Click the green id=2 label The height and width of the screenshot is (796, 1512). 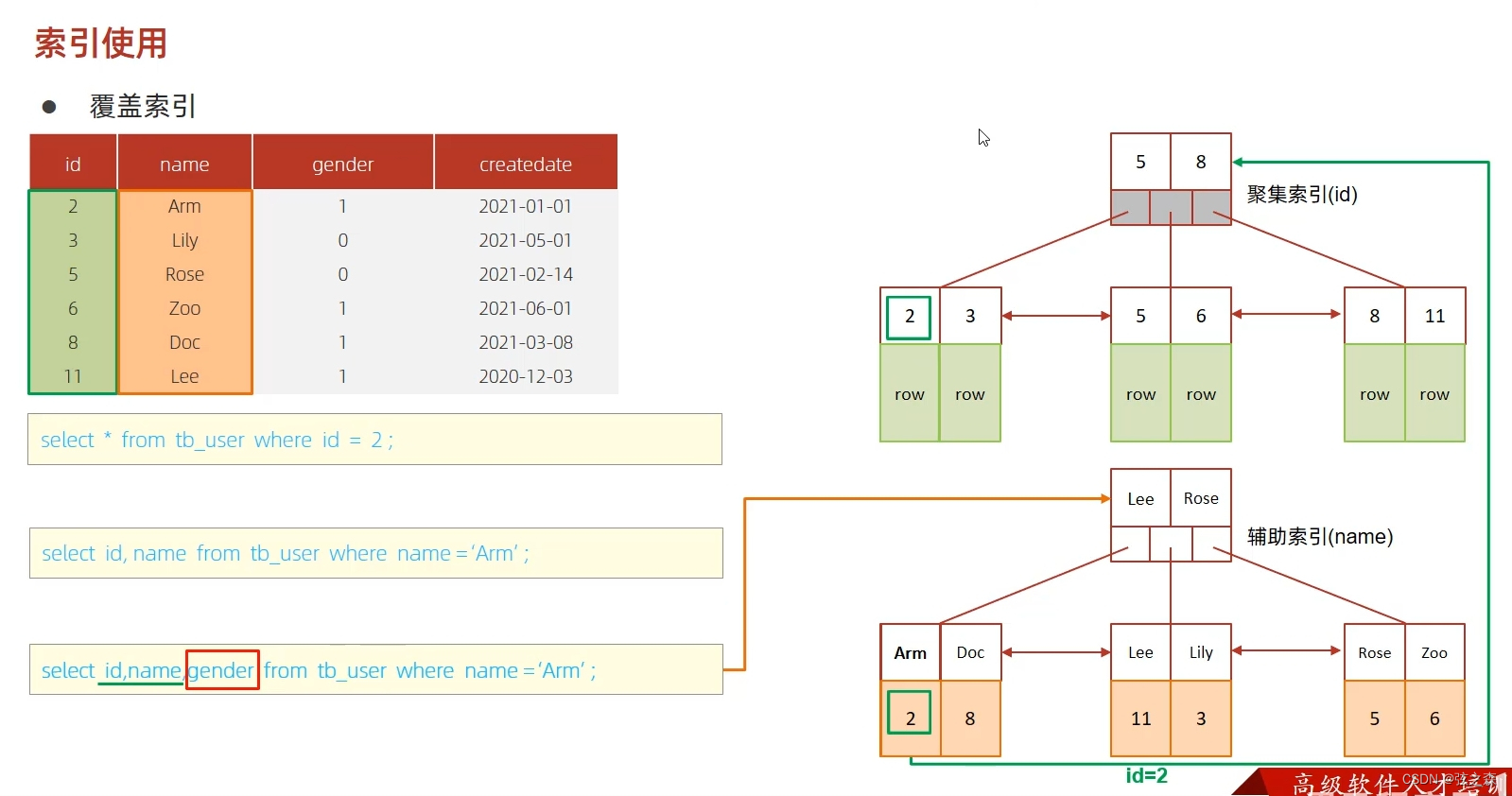[1146, 776]
